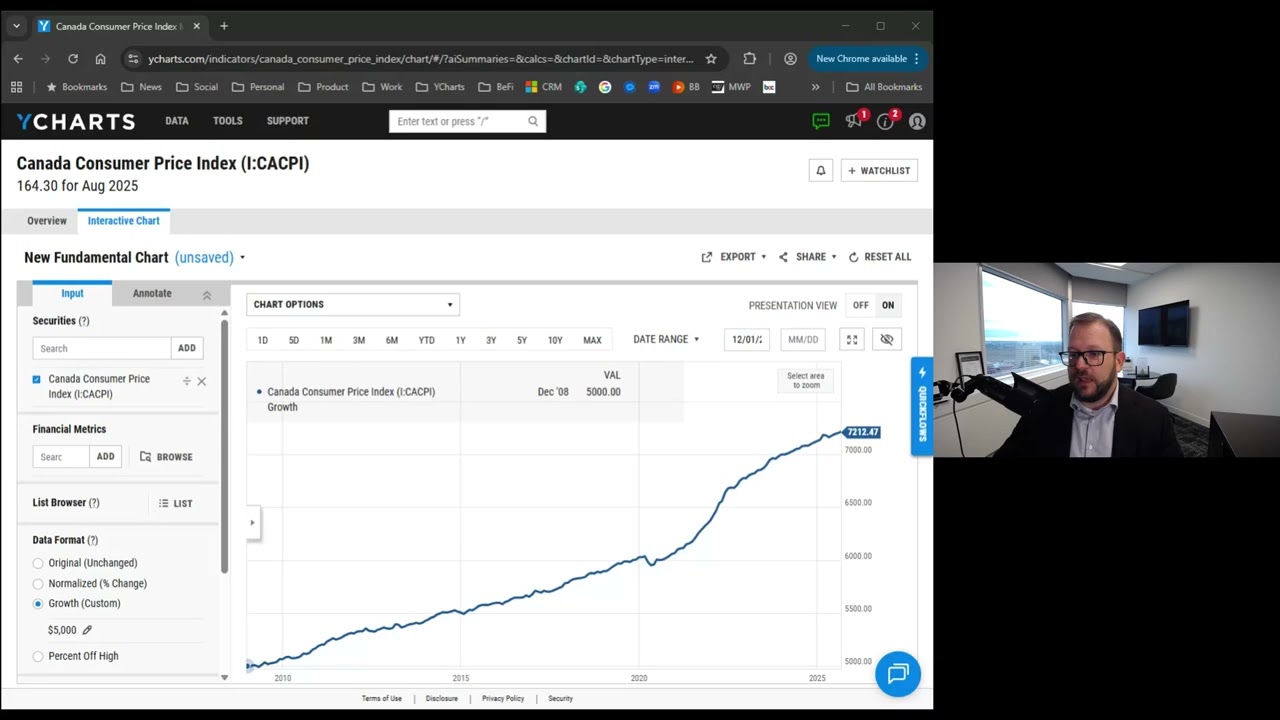Click the end date MM/DD field

[x=803, y=340]
